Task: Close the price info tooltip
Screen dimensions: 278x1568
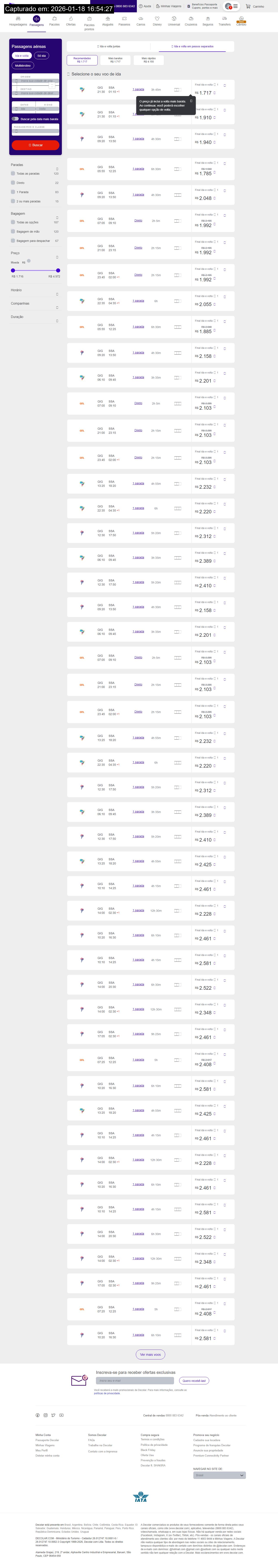Action: (x=191, y=100)
